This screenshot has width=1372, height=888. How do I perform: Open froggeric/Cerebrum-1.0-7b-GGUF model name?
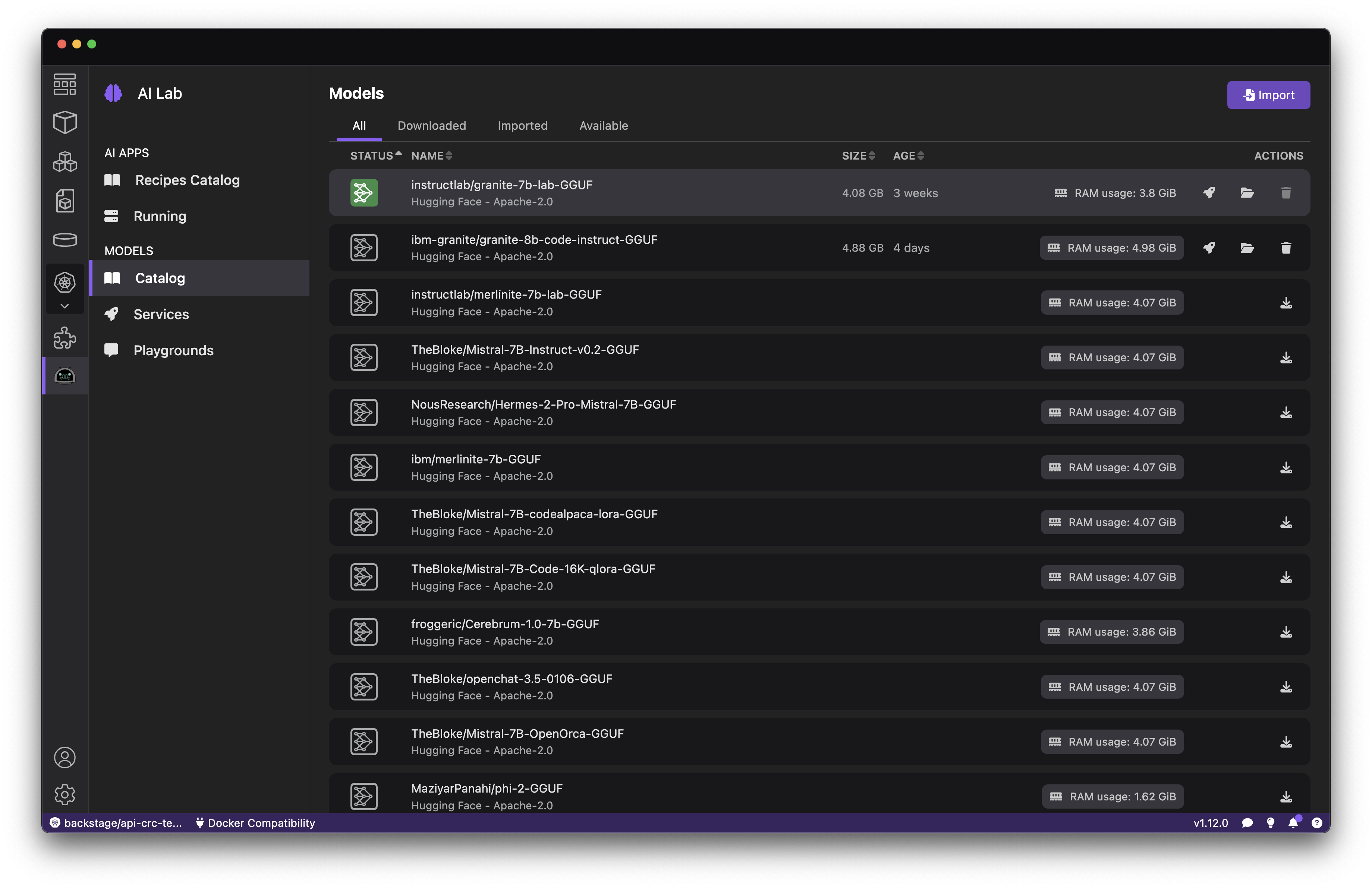(504, 624)
